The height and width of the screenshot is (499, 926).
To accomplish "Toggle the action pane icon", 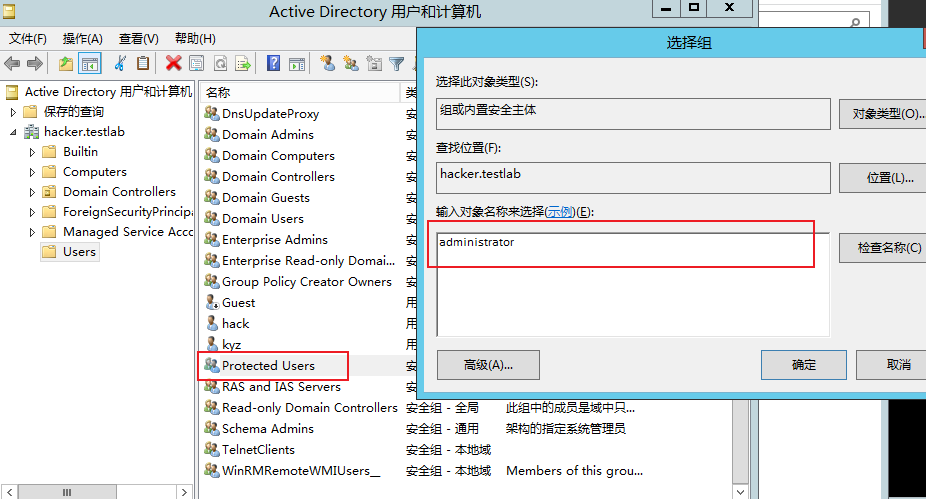I will (x=297, y=64).
